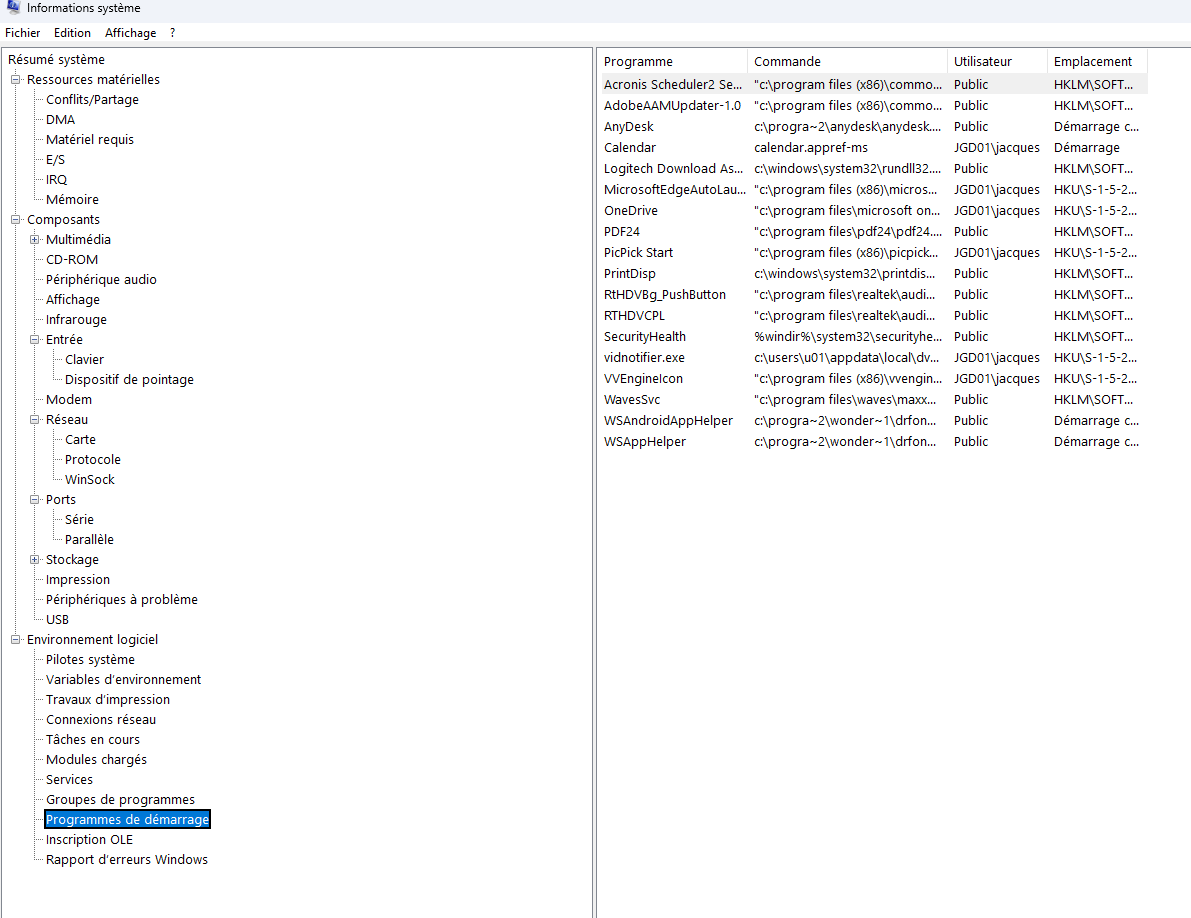Select the vidnotifier.exe row
Screen dimensions: 1191x918
click(874, 358)
